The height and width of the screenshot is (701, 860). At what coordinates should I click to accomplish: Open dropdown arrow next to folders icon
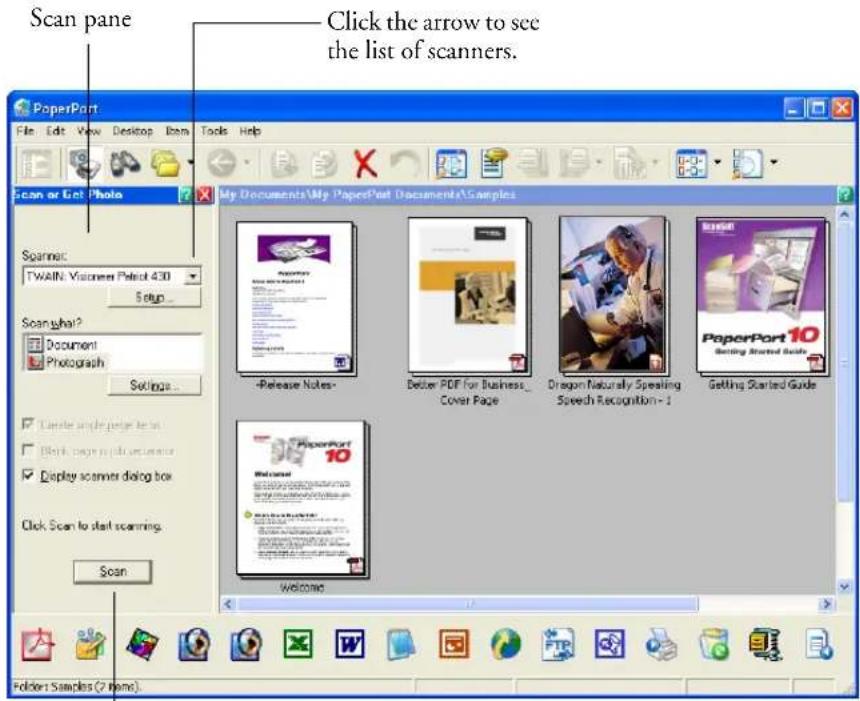coord(190,162)
